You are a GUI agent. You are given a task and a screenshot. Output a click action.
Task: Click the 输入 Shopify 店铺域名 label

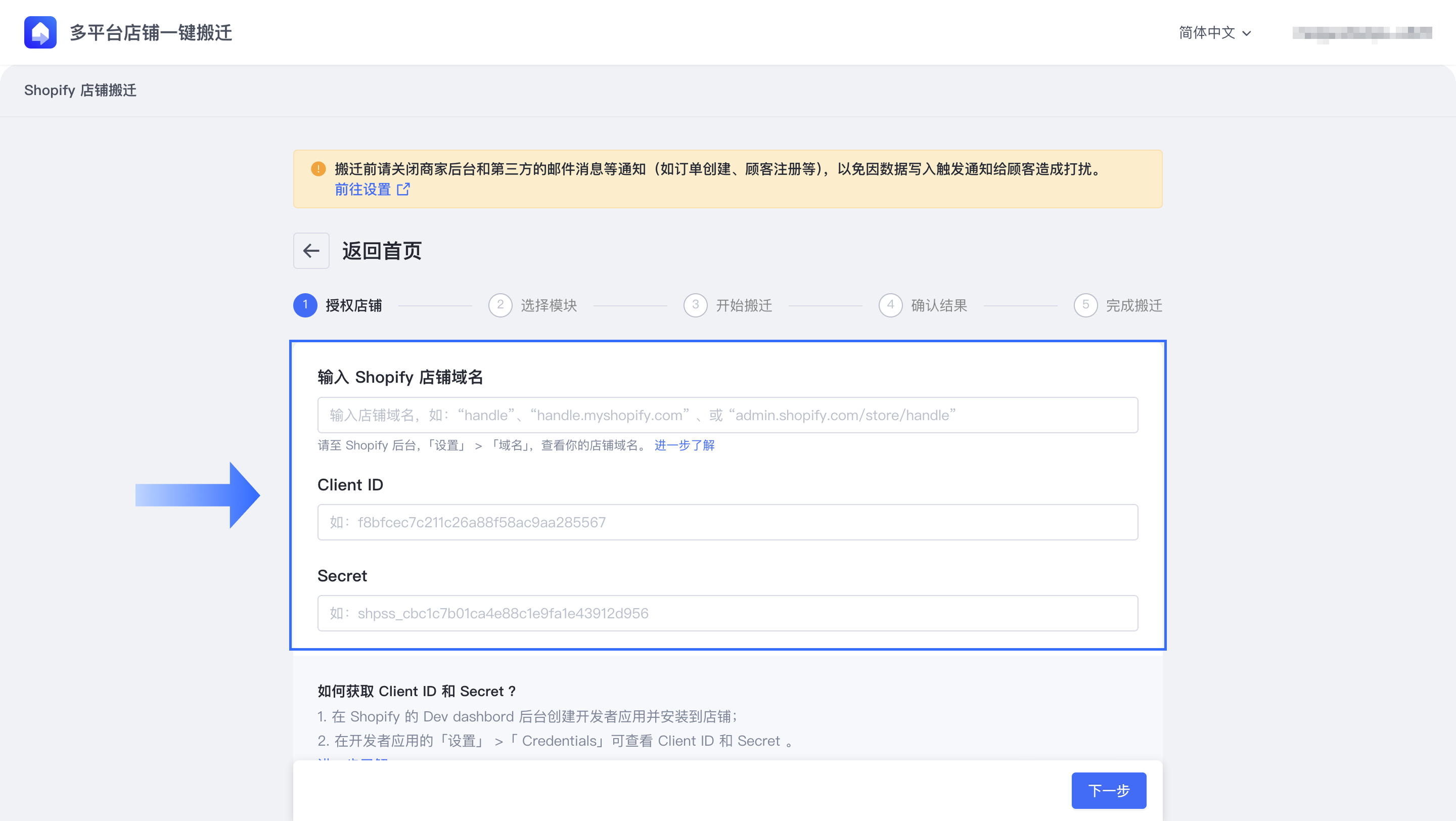[x=400, y=377]
